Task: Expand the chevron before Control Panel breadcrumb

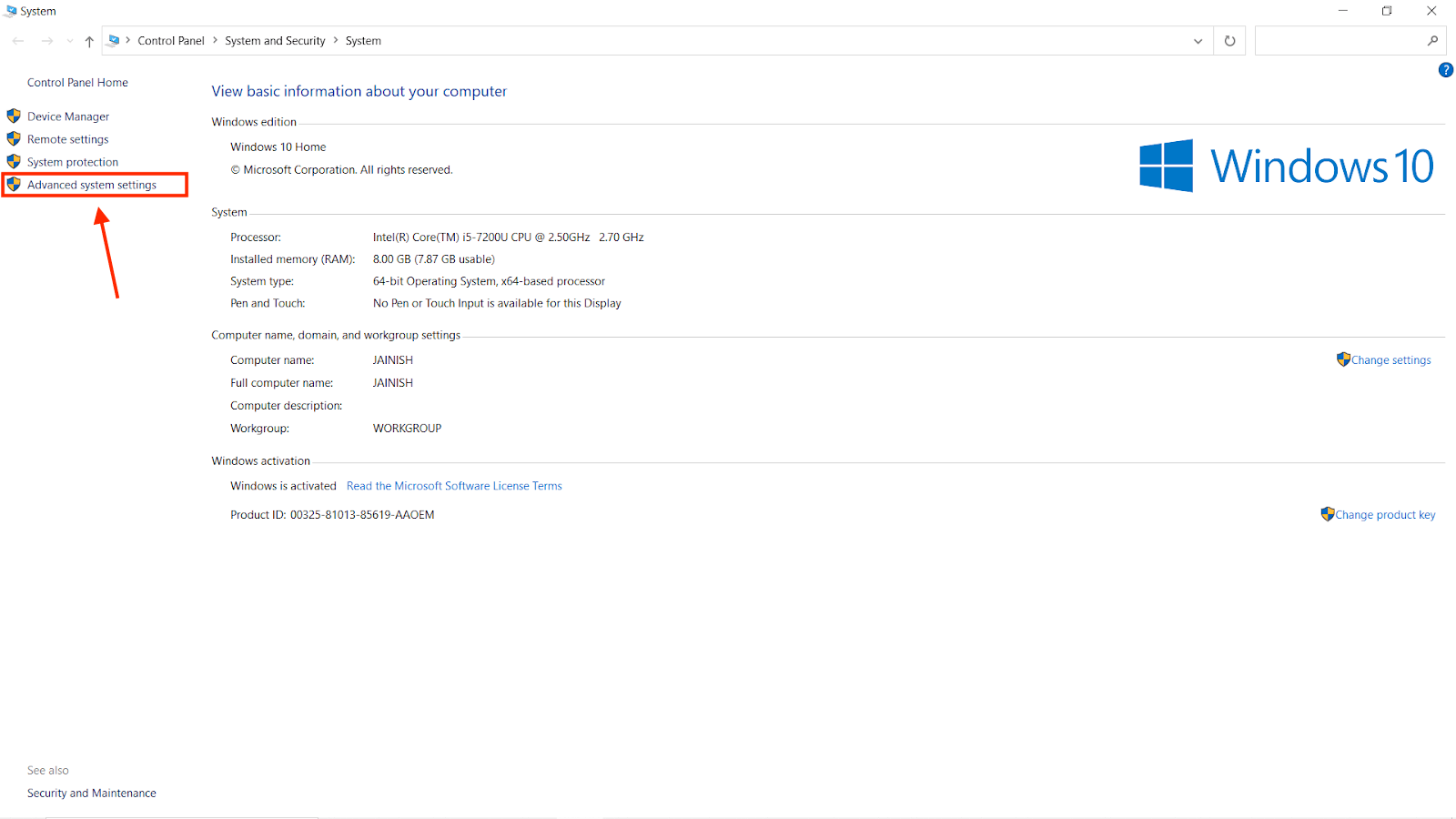Action: click(128, 41)
